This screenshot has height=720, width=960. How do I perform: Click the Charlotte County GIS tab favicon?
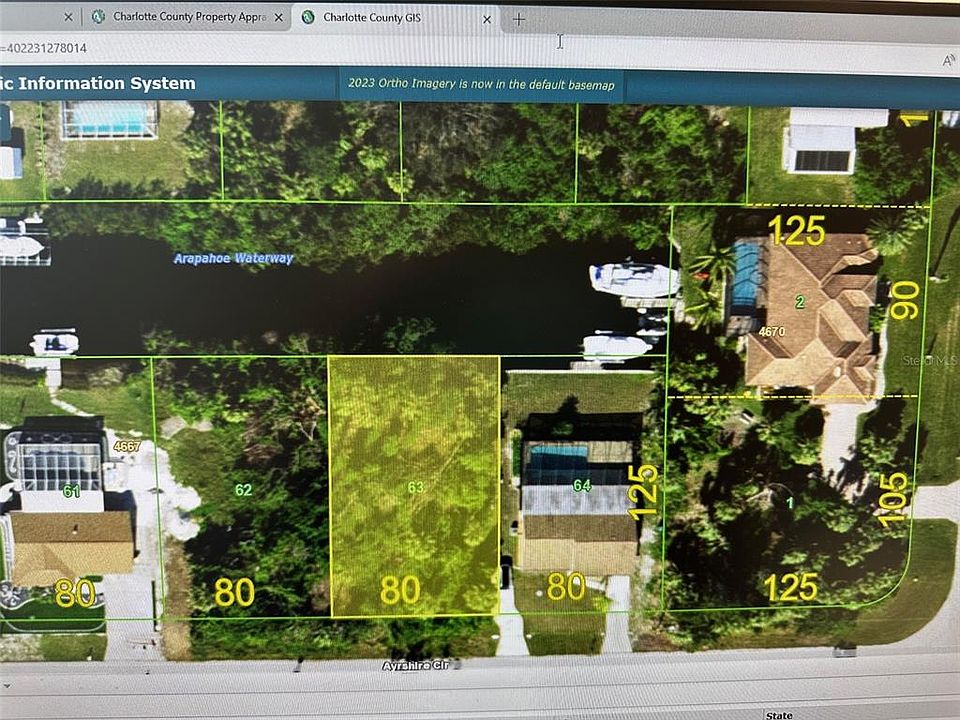pos(308,17)
